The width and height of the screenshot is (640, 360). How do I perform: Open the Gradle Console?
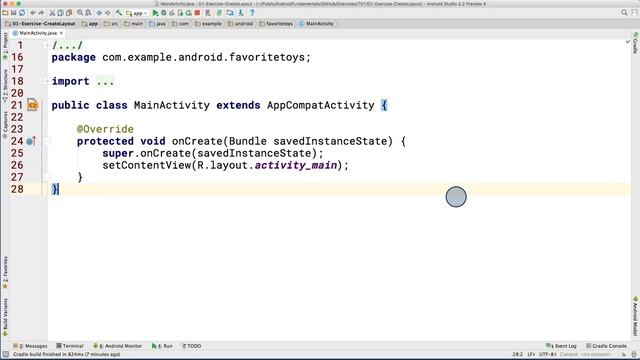point(607,346)
